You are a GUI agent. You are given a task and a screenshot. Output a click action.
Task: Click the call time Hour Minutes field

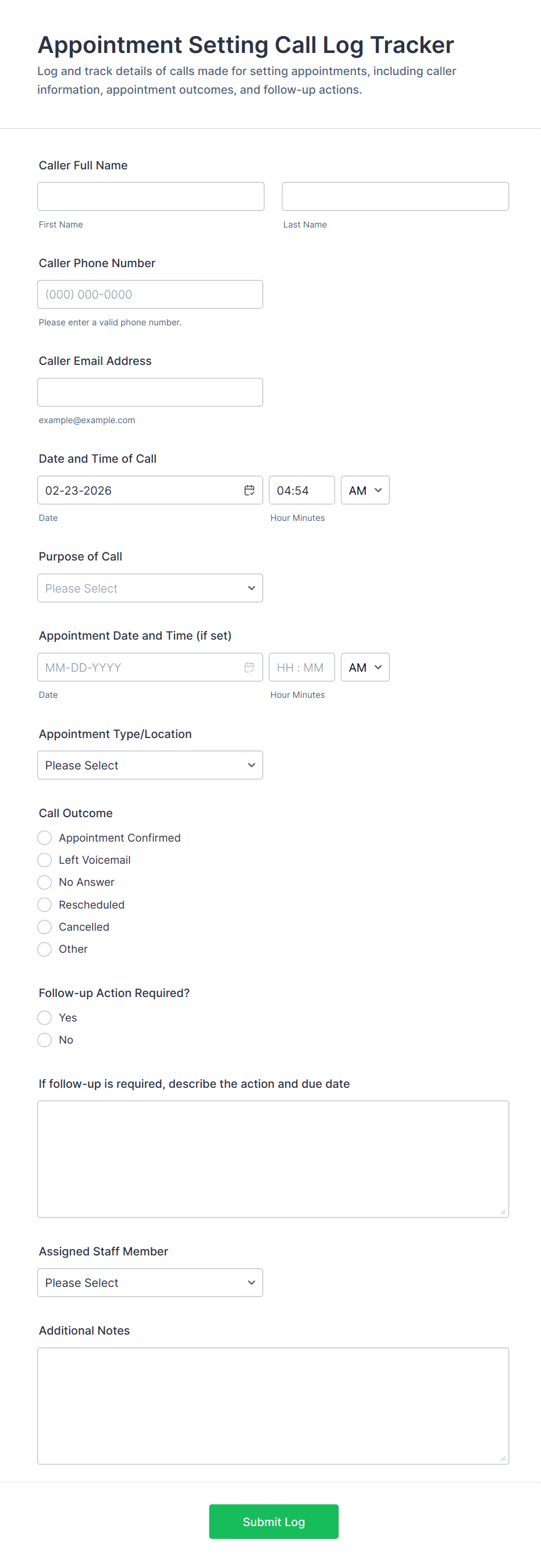(301, 491)
